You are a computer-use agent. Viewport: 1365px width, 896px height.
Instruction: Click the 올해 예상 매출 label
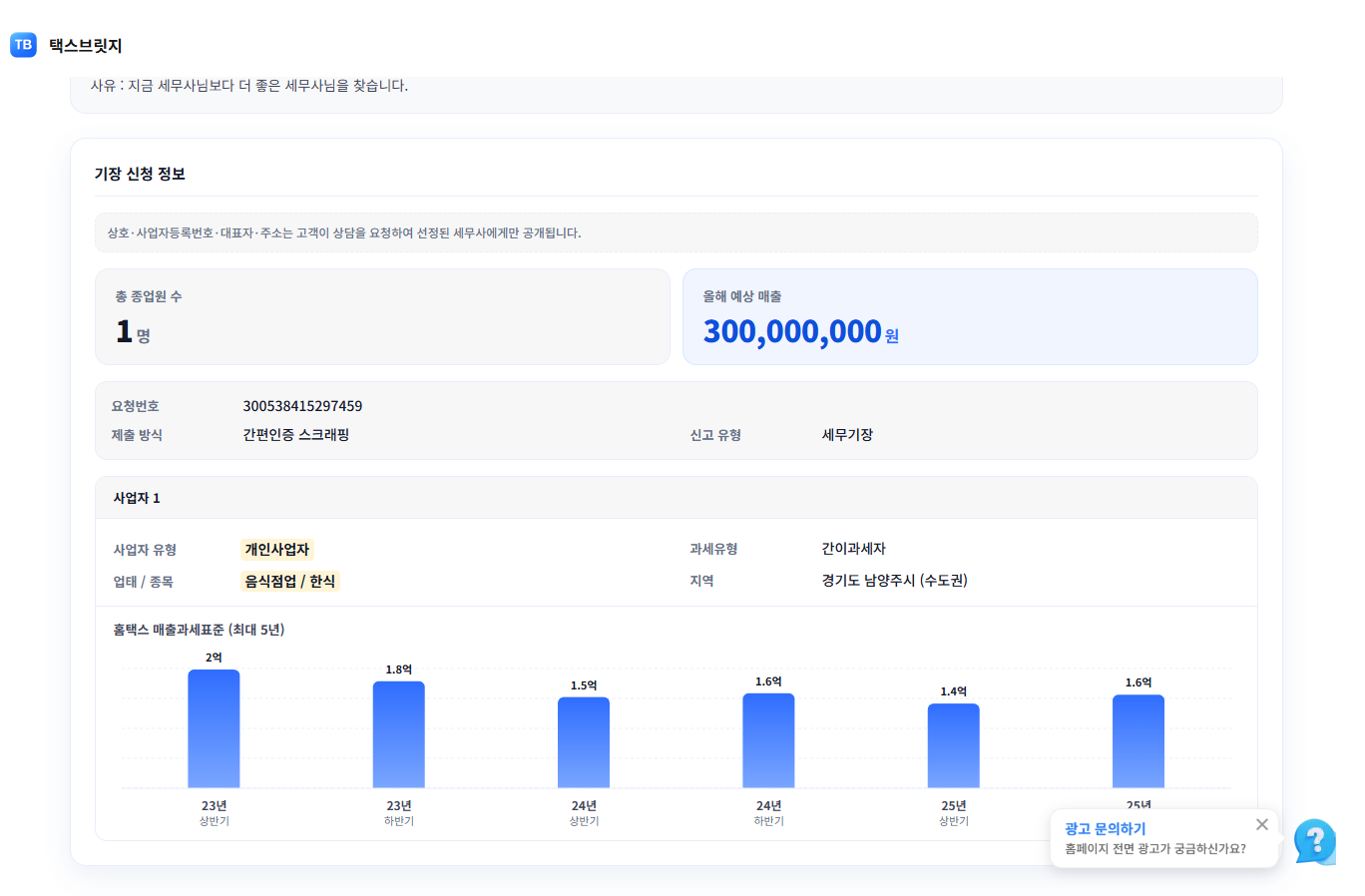click(741, 296)
